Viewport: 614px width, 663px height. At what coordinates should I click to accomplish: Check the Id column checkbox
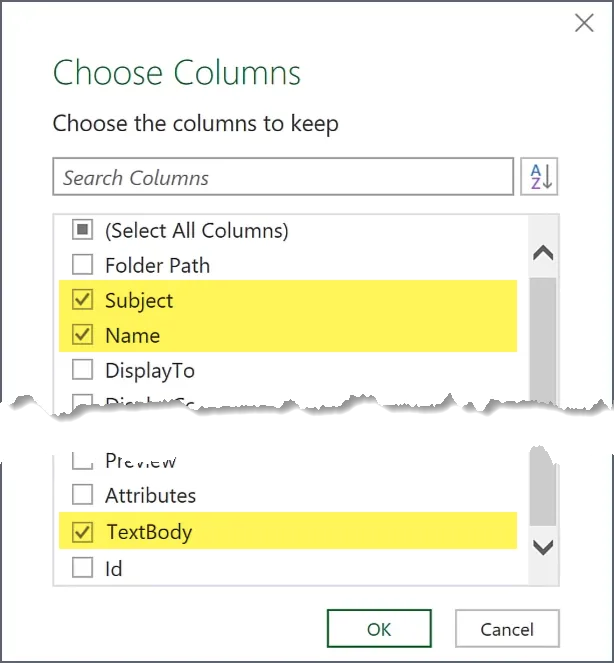coord(83,569)
